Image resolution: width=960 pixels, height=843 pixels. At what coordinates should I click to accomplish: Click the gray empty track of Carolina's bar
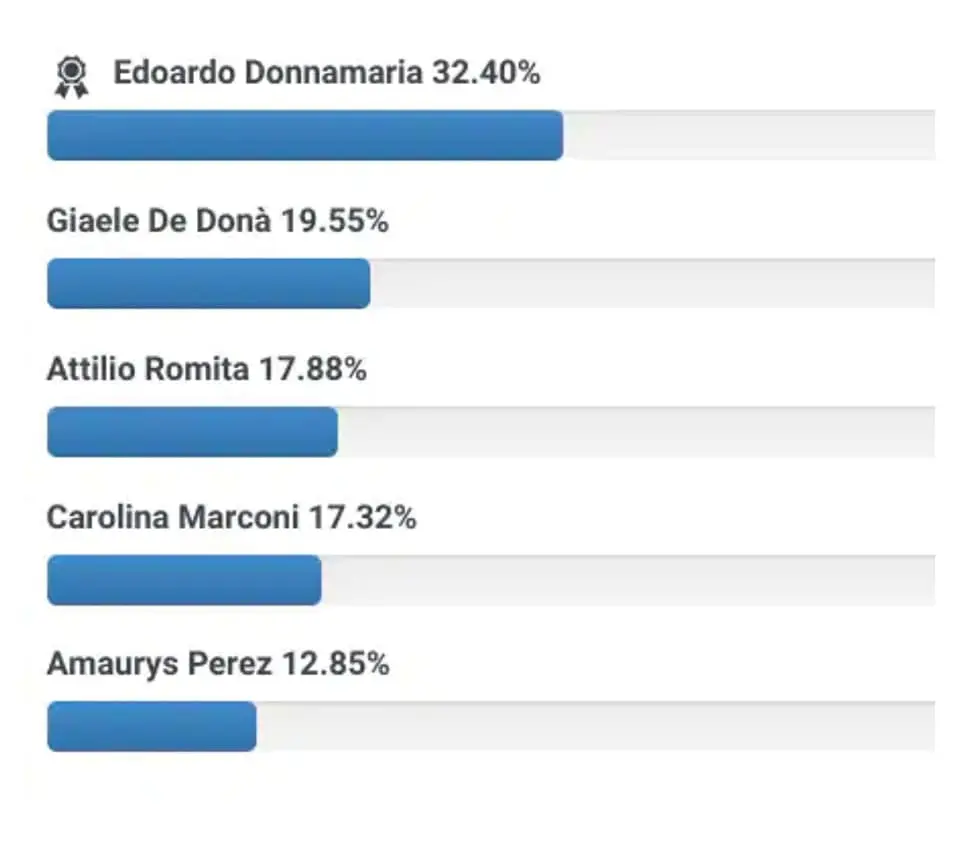628,580
